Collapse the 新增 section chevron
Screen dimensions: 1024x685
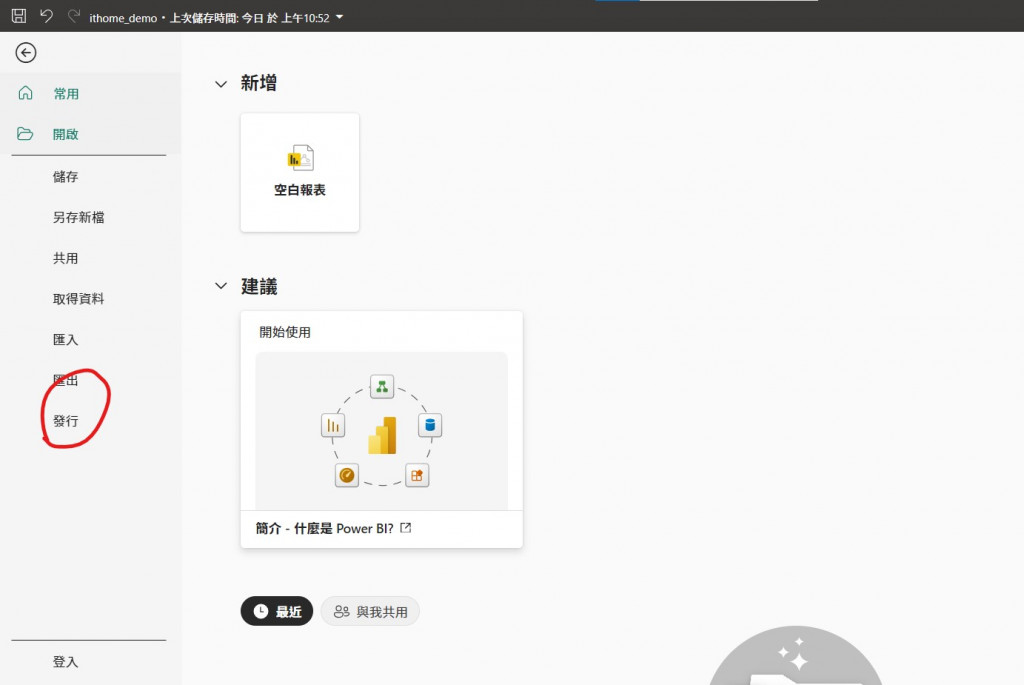(x=221, y=84)
